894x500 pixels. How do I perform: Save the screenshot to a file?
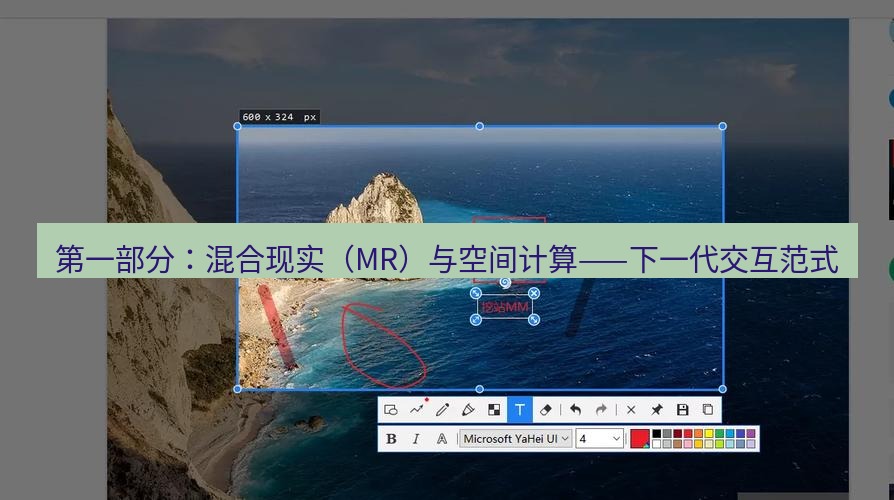pyautogui.click(x=682, y=410)
